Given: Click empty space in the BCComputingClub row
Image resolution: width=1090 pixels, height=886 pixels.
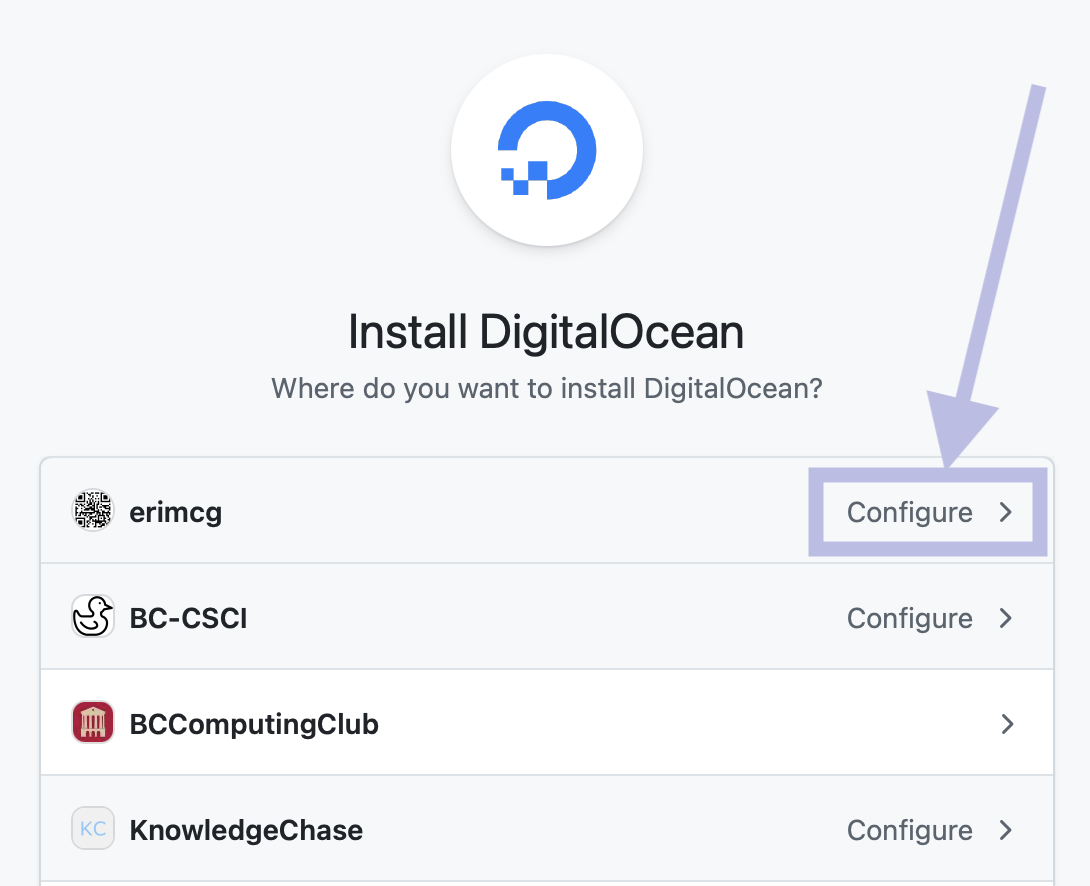Looking at the screenshot, I should tap(650, 724).
